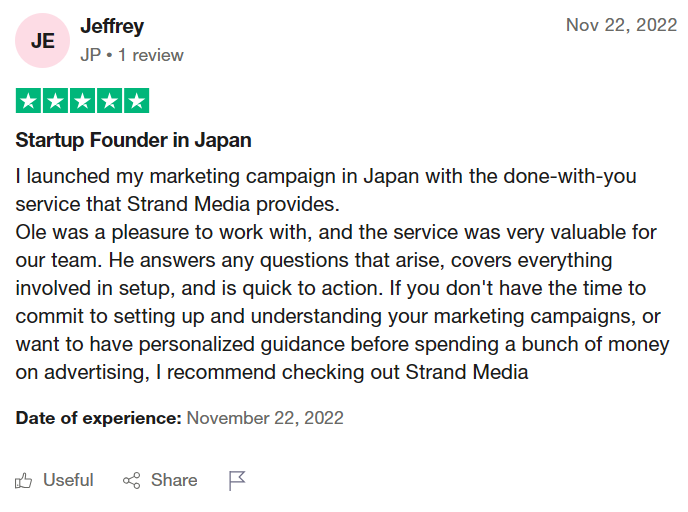Open reviewer Jeffrey's profile name
The width and height of the screenshot is (688, 512).
112,26
